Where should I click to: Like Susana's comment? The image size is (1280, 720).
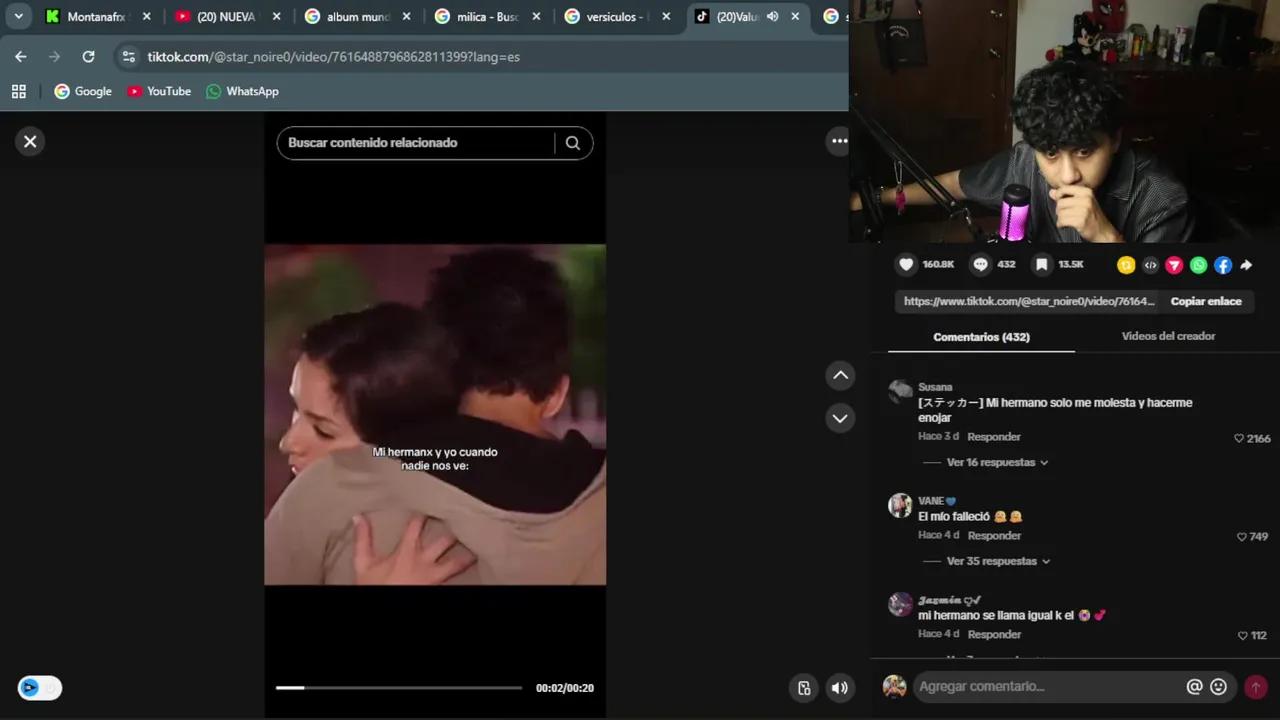(1239, 438)
